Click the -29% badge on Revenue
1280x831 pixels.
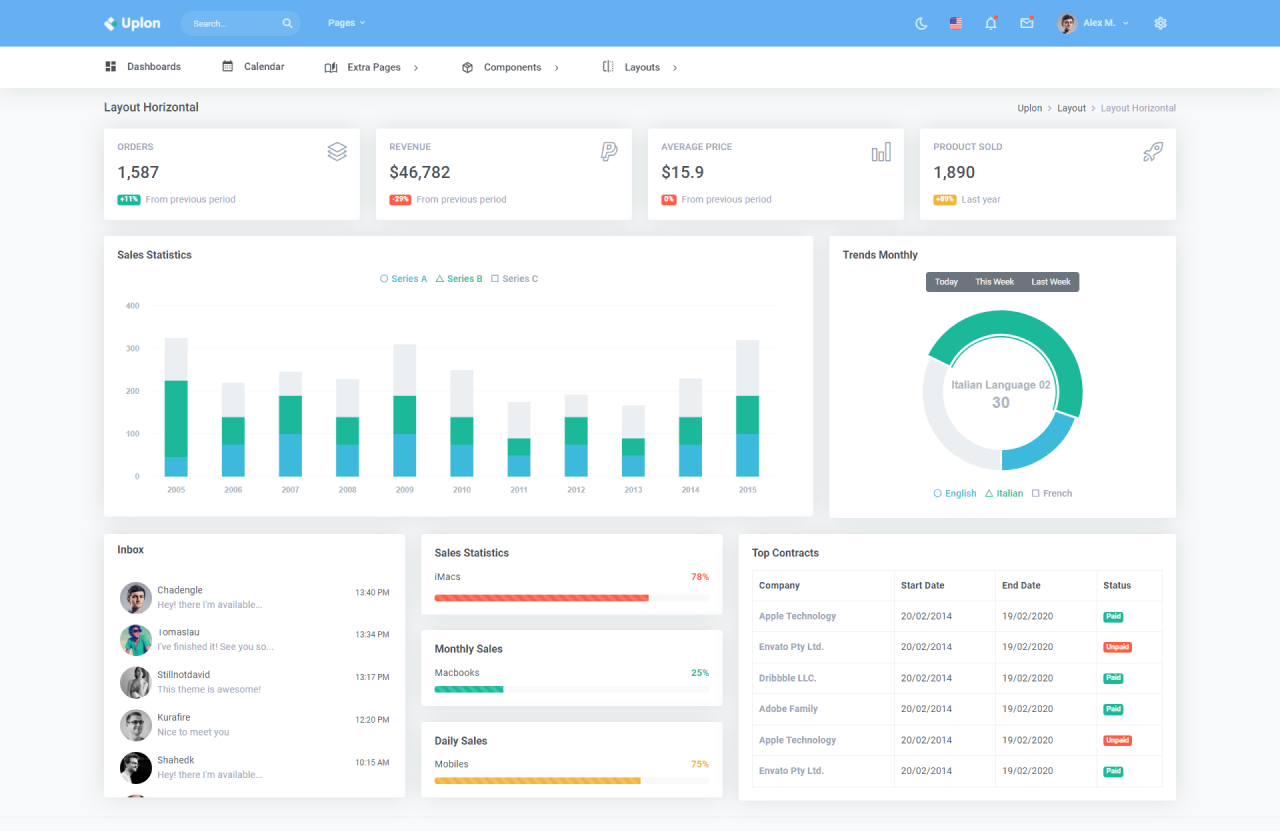400,200
